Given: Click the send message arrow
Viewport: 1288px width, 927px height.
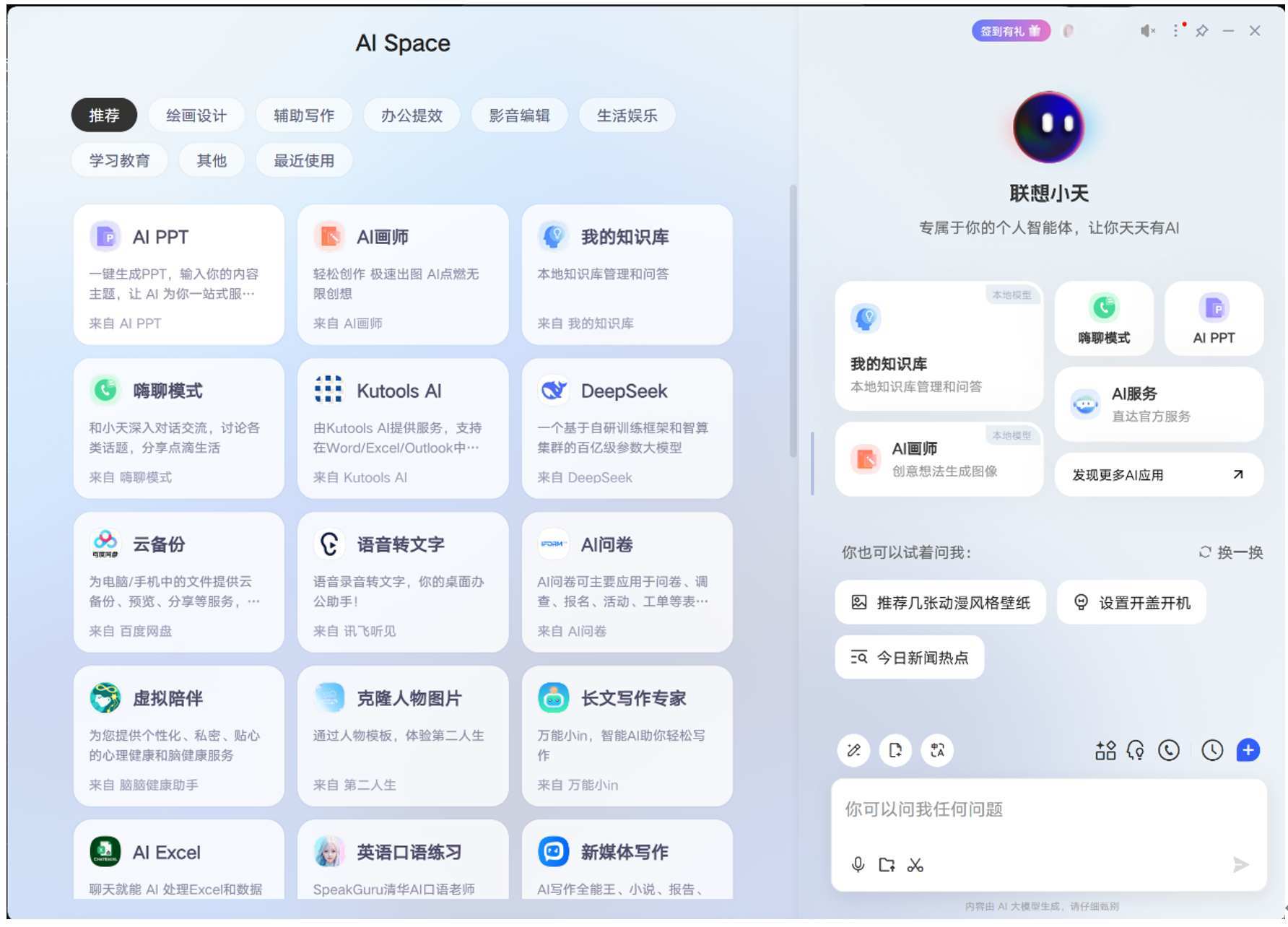Looking at the screenshot, I should click(x=1241, y=864).
